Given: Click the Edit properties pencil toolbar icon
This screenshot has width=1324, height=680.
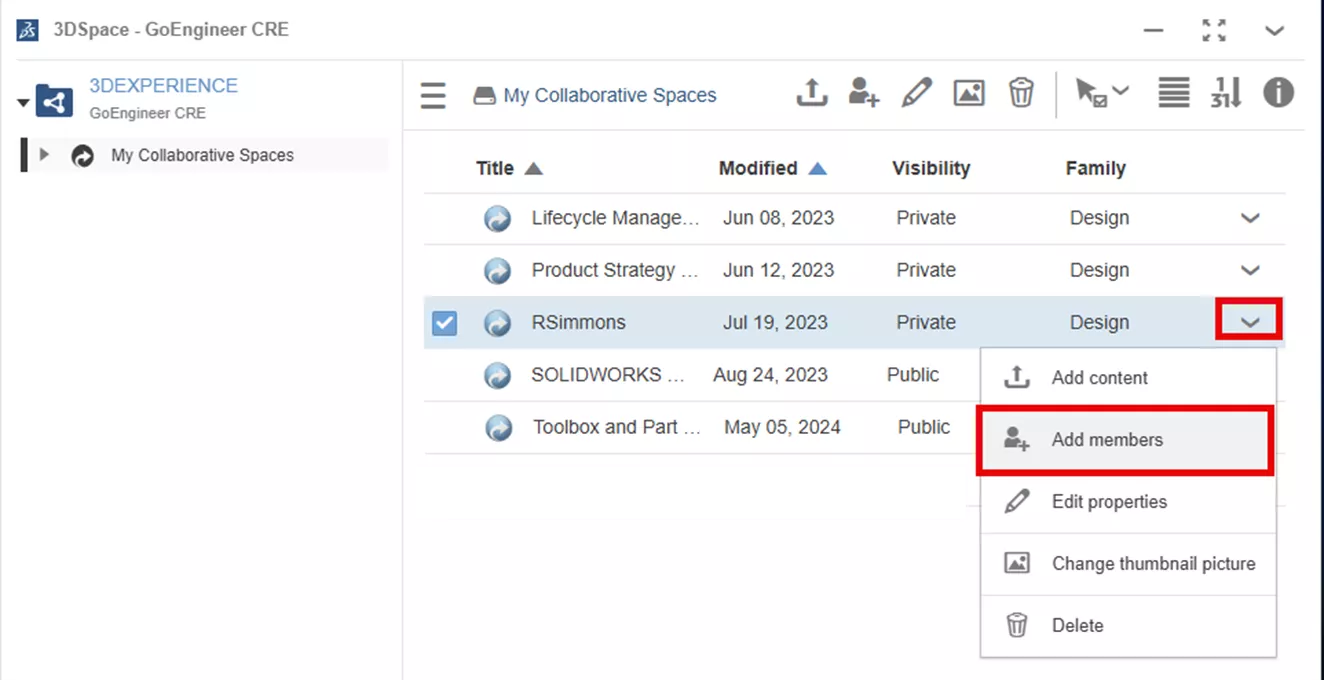Looking at the screenshot, I should [x=916, y=93].
